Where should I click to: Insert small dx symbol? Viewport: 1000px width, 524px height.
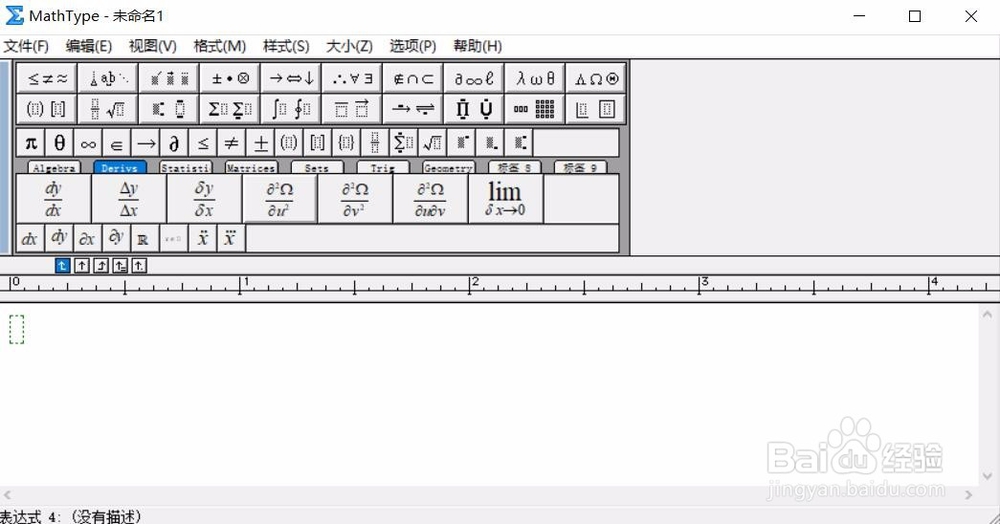click(x=30, y=238)
